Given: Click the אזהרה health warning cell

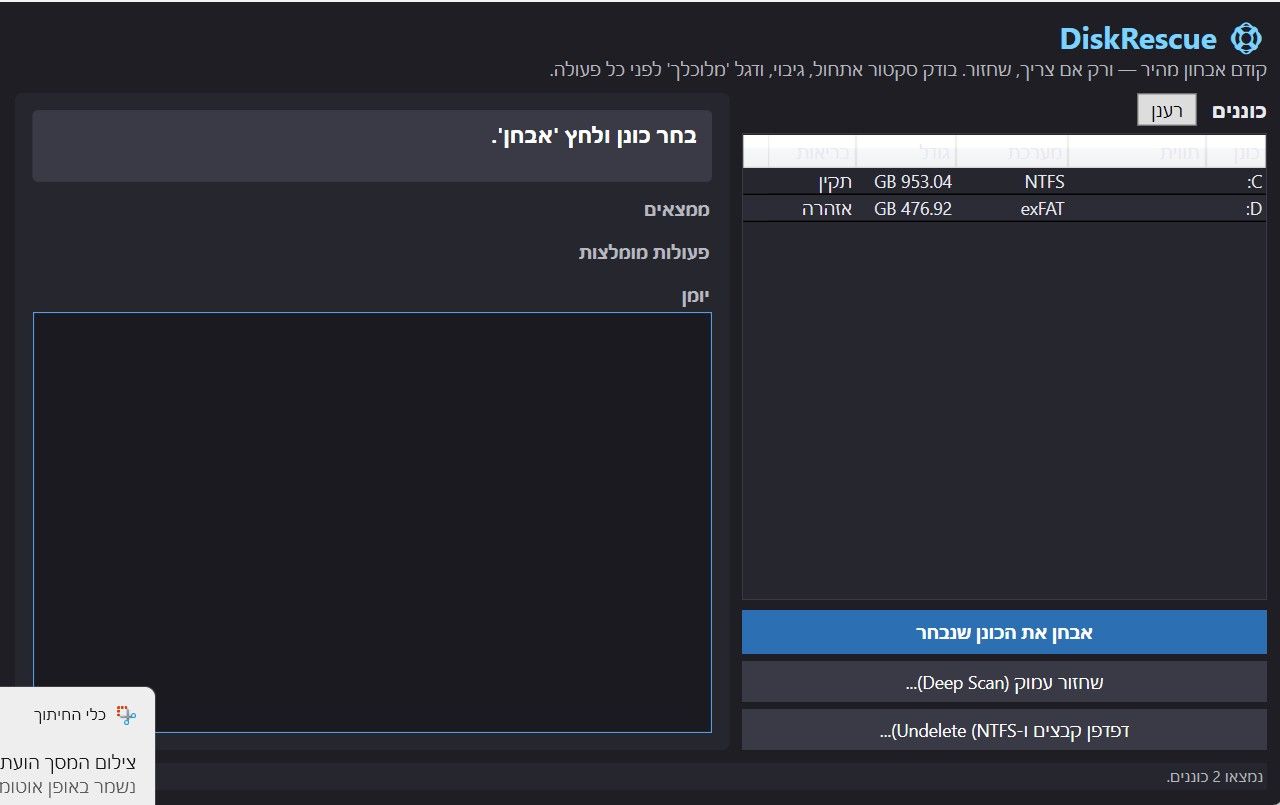Looking at the screenshot, I should pos(827,209).
